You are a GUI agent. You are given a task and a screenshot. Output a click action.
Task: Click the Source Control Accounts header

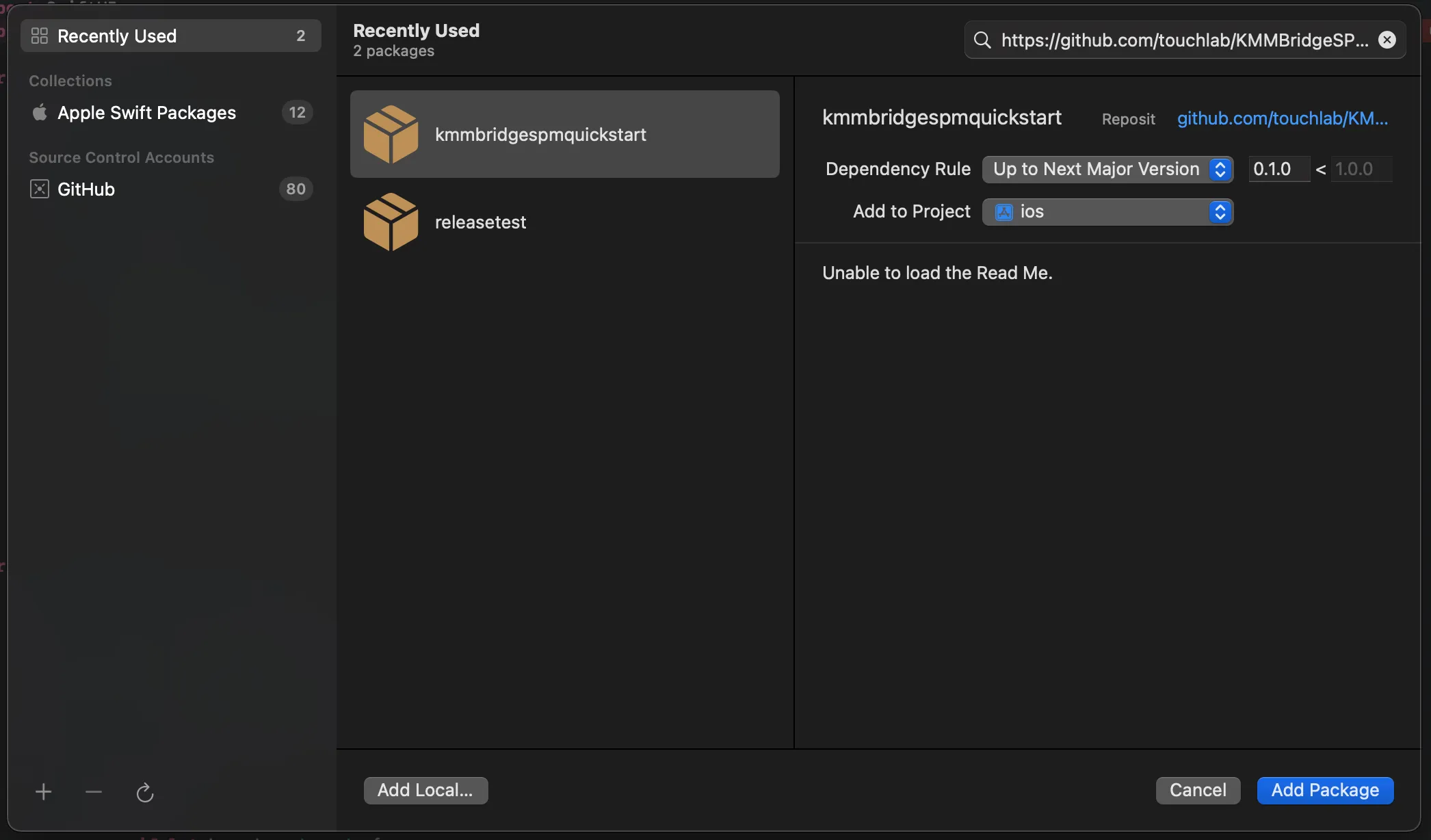121,157
